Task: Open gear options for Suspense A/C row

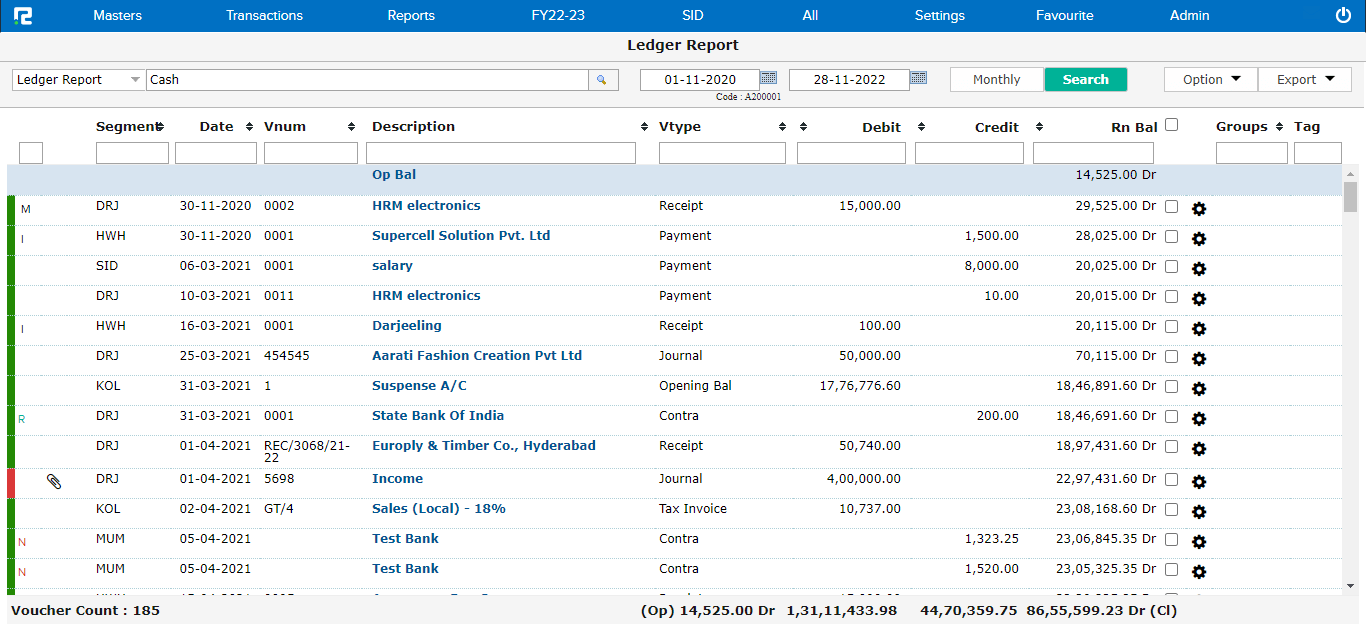Action: (x=1199, y=389)
